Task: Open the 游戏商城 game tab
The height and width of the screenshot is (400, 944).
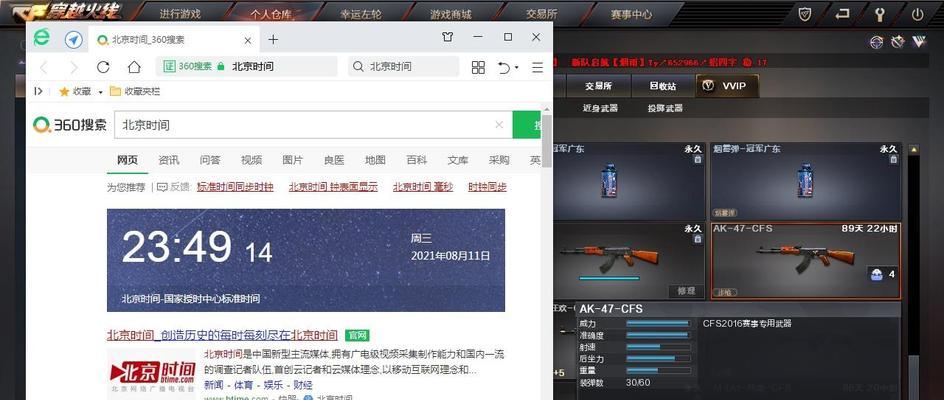Action: [451, 13]
